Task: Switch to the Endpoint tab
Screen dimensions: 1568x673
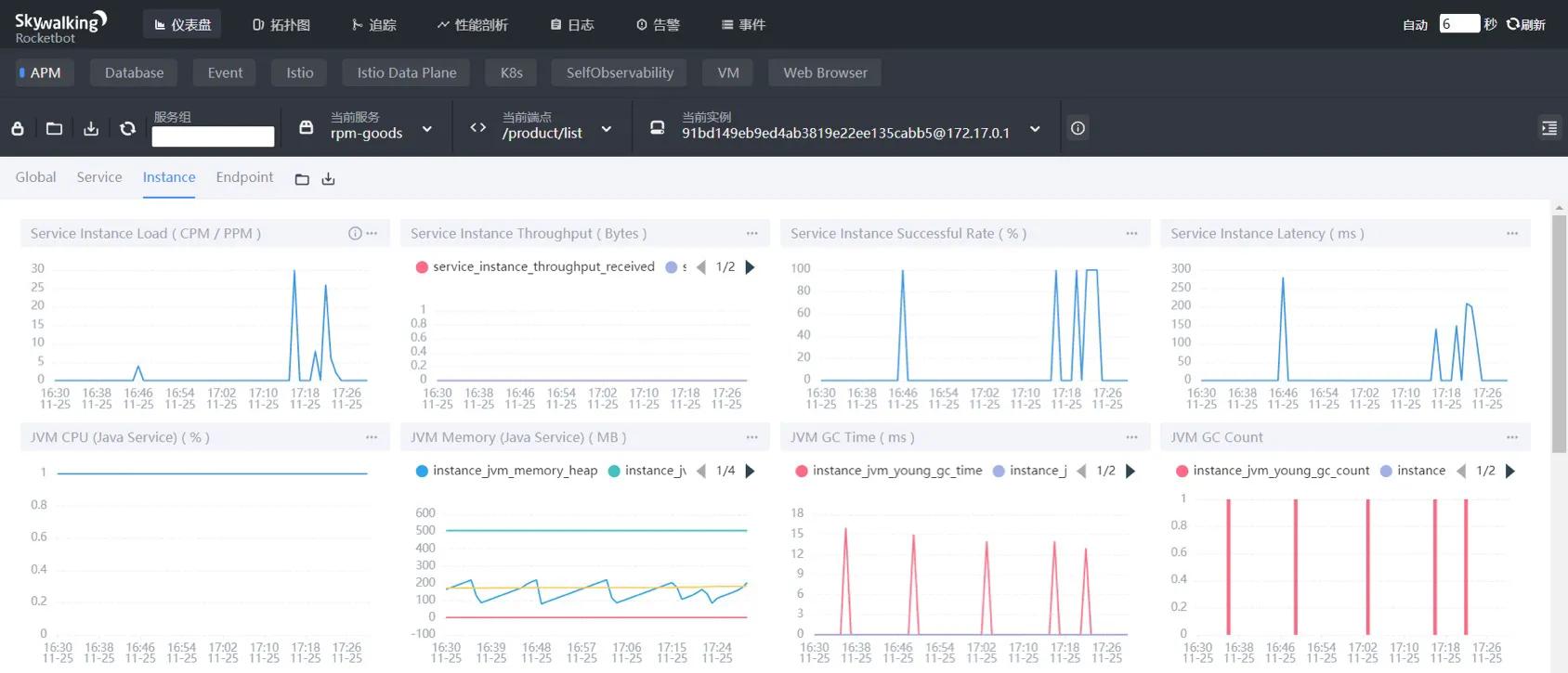Action: coord(244,177)
